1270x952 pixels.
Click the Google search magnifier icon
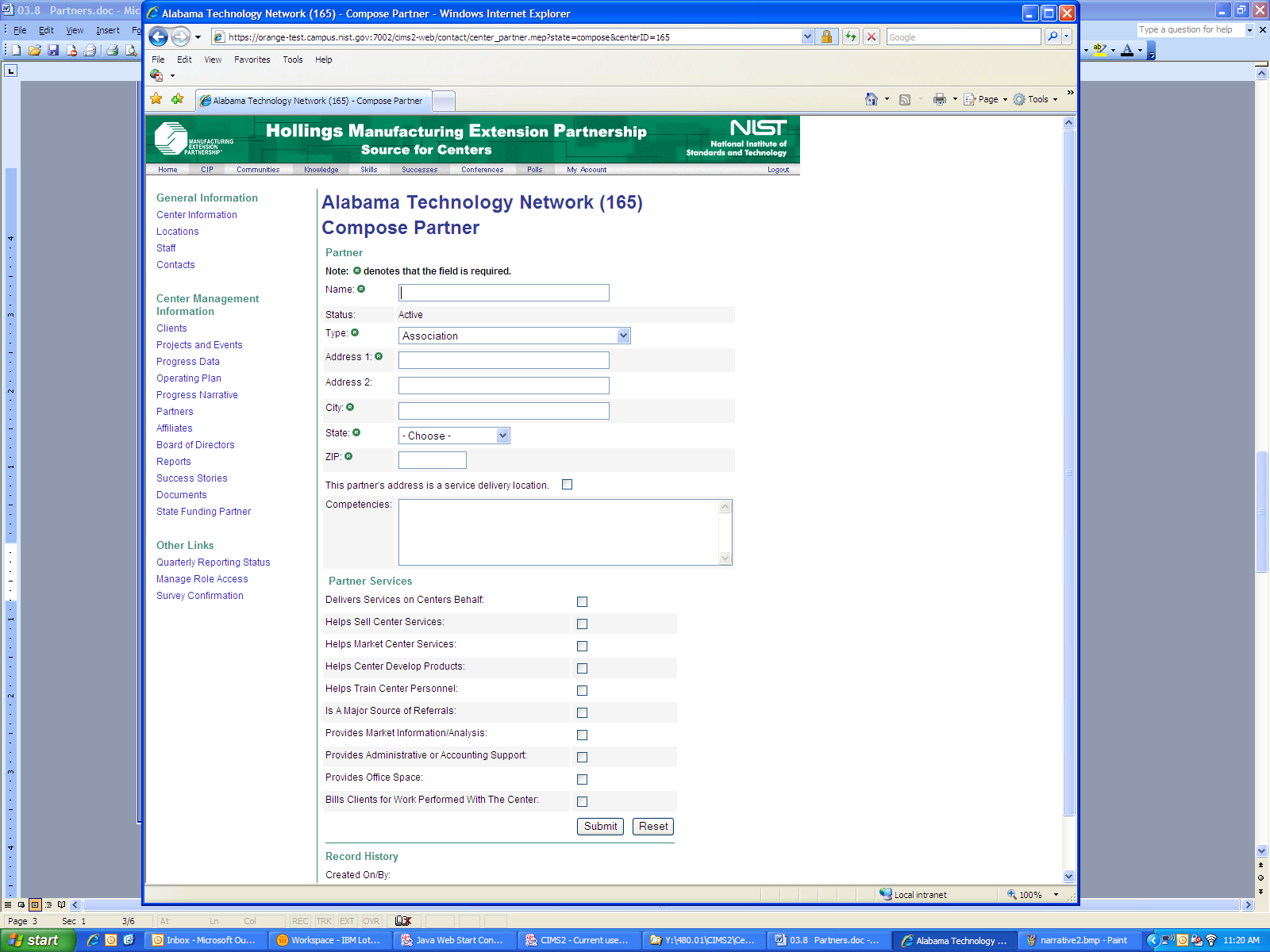click(x=1053, y=36)
